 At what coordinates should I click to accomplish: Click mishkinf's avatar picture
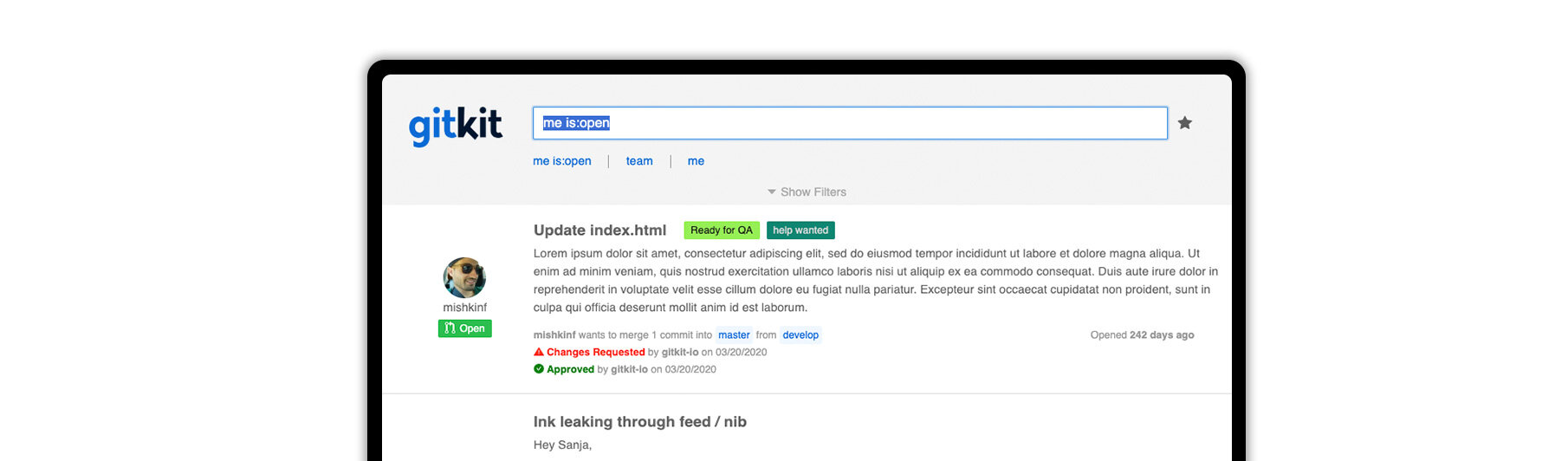pos(464,278)
